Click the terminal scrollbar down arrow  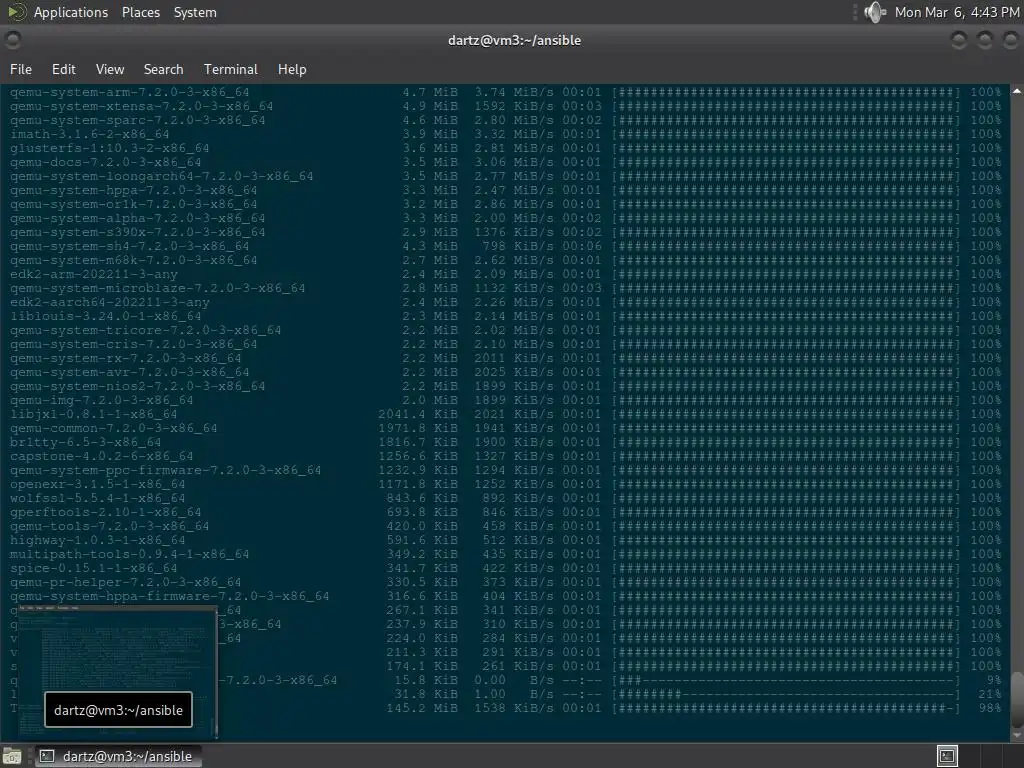[x=1017, y=735]
